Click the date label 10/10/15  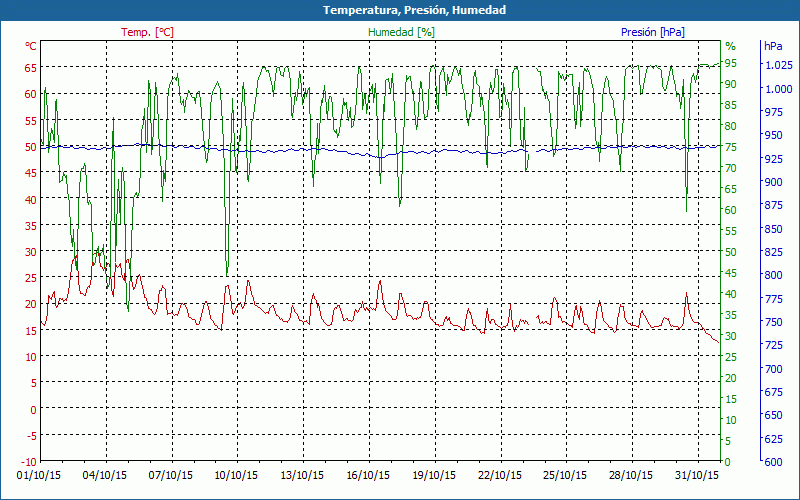[x=236, y=475]
